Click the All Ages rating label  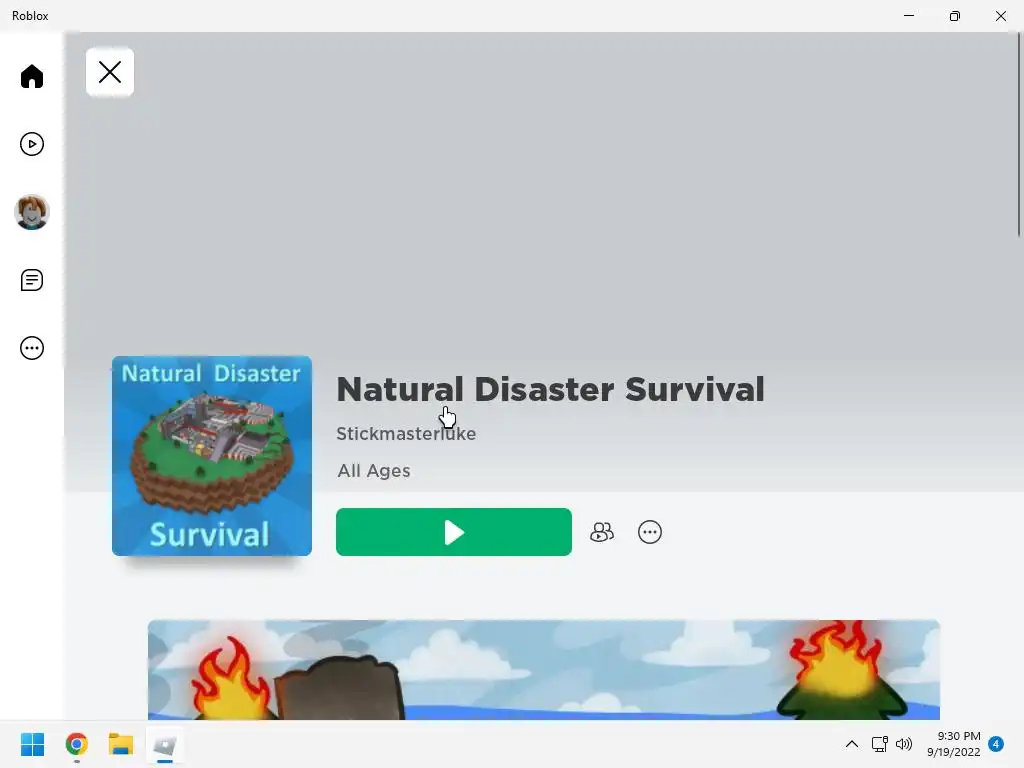click(374, 471)
